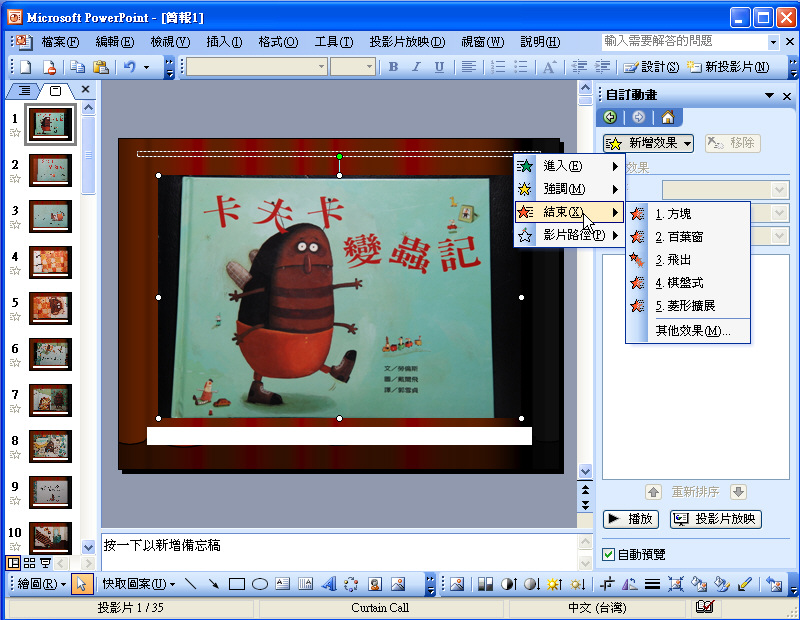Click the help question input box
Screen dimensions: 800x620
(x=684, y=41)
